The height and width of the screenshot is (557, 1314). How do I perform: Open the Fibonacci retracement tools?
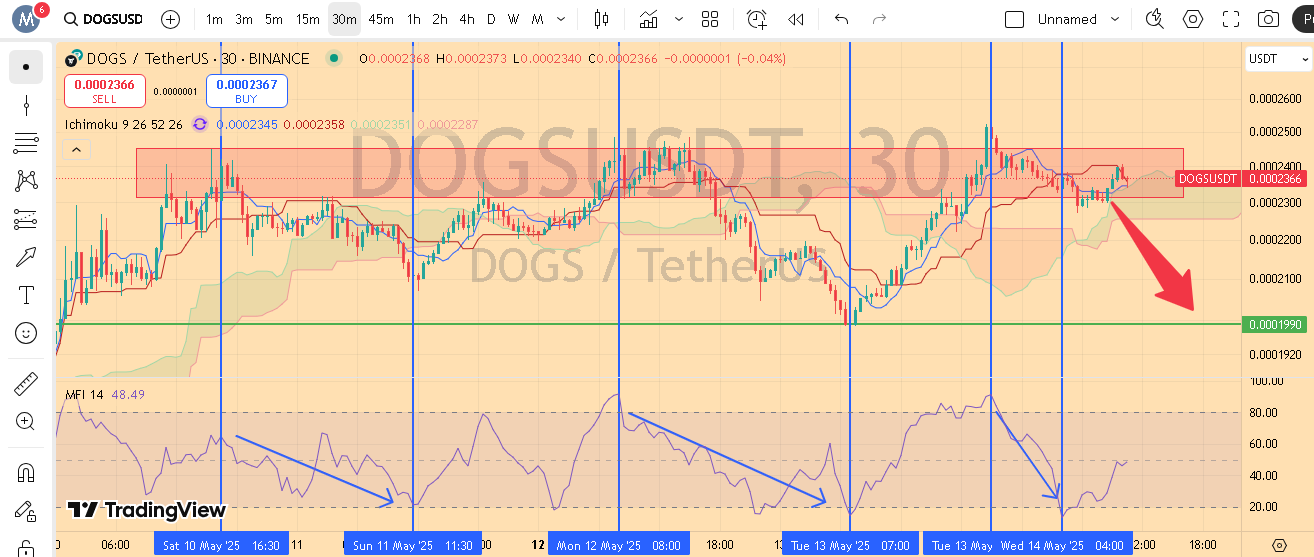tap(26, 143)
